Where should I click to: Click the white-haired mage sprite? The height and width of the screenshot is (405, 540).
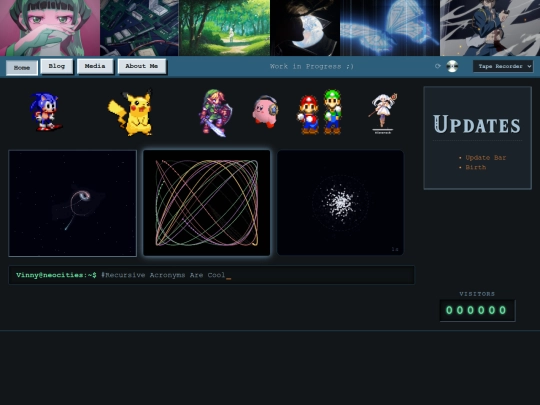383,113
